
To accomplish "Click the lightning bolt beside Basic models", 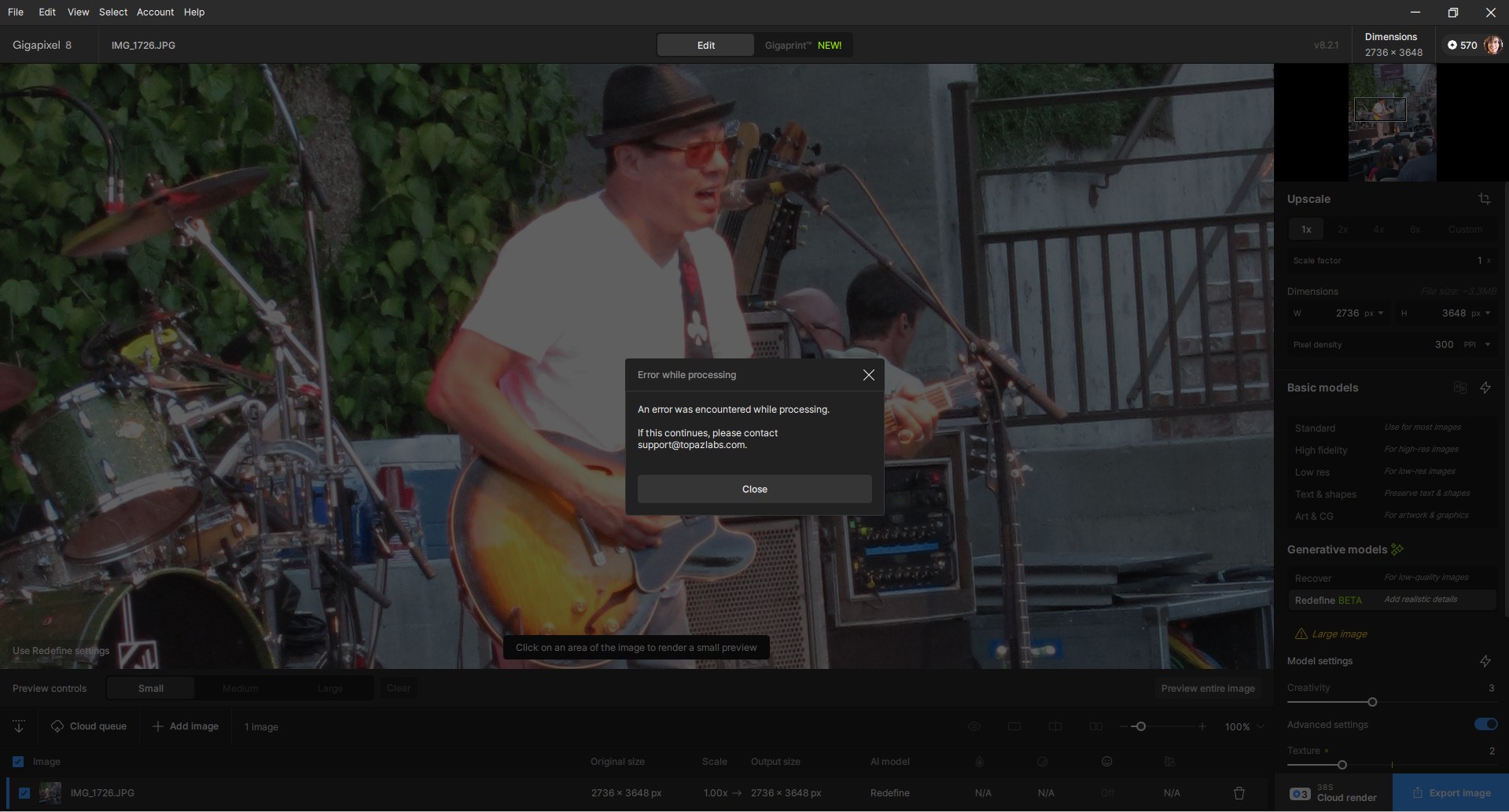I will (1485, 388).
